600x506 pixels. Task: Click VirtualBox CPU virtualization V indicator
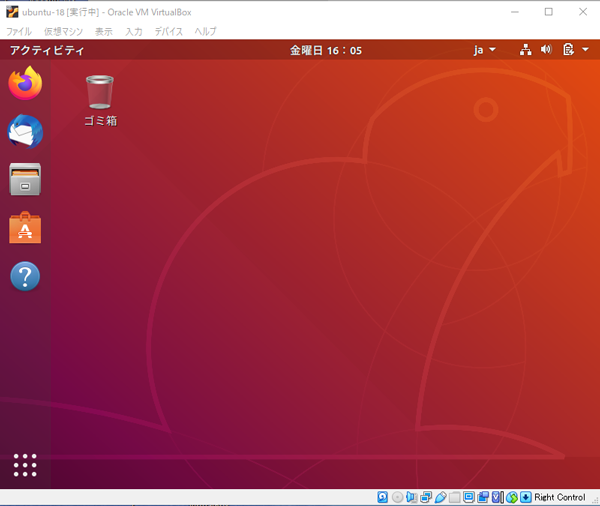point(497,497)
